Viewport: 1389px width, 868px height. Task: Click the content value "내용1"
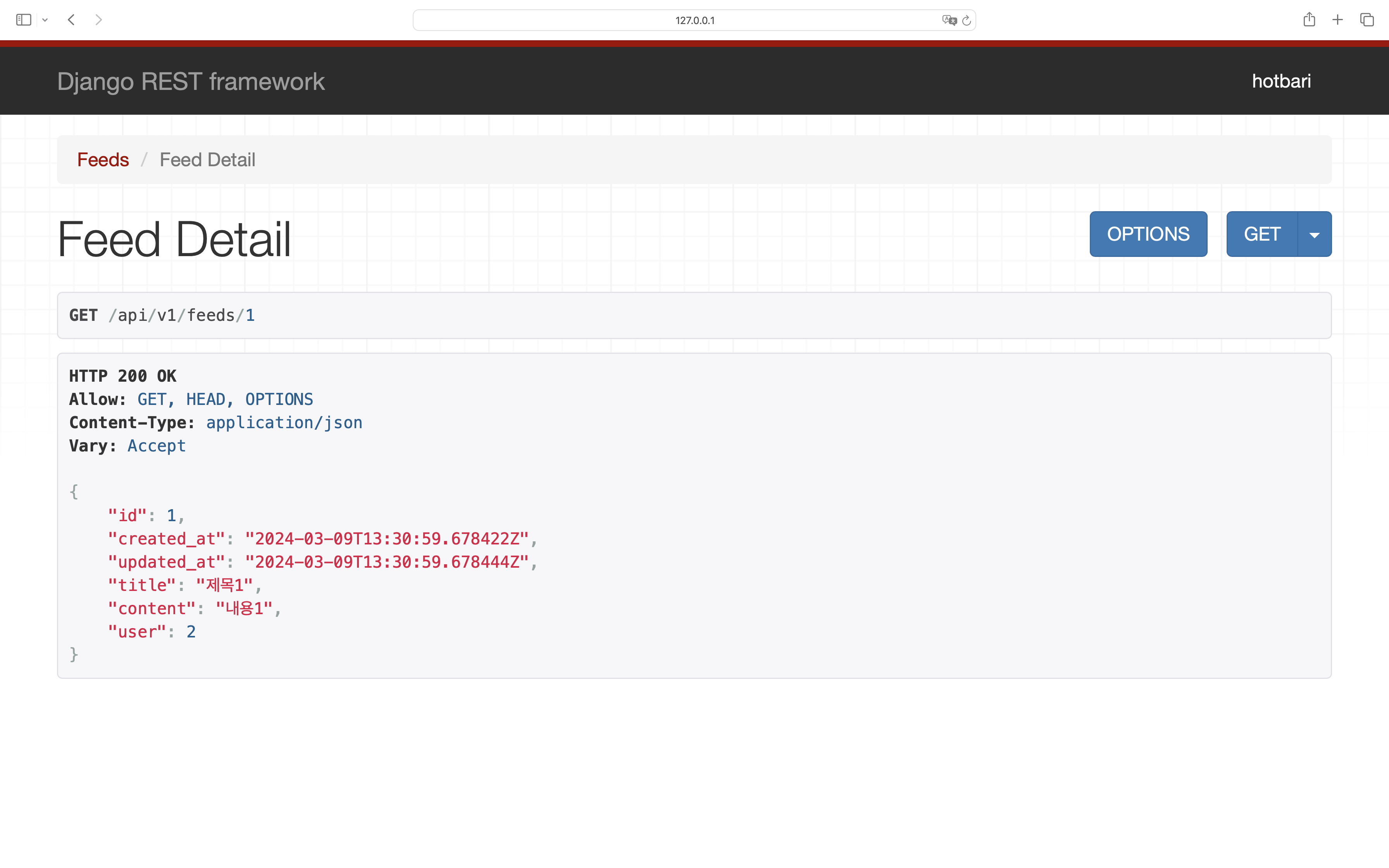(x=244, y=608)
